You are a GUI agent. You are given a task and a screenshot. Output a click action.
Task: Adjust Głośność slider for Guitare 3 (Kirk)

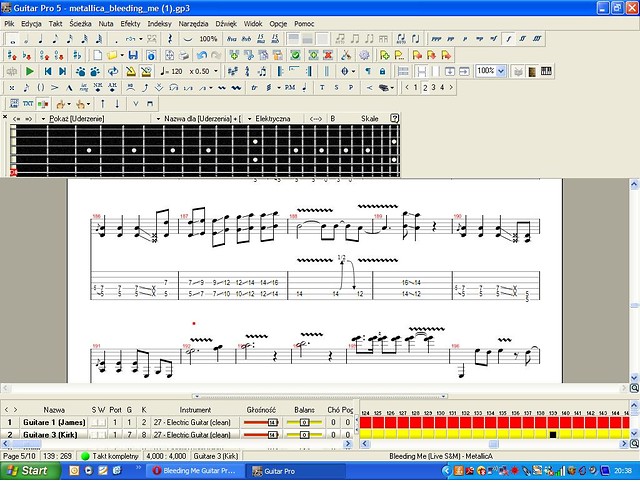[x=261, y=435]
